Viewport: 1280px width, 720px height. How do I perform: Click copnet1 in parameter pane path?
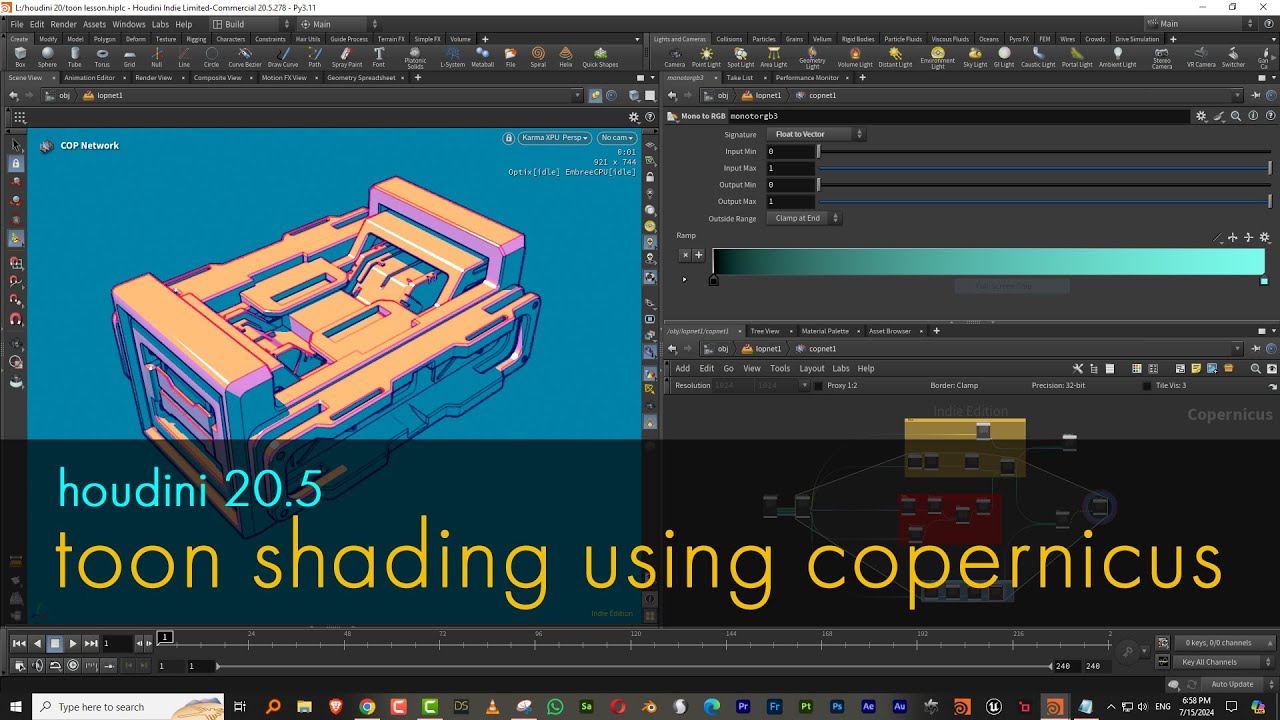pos(822,95)
